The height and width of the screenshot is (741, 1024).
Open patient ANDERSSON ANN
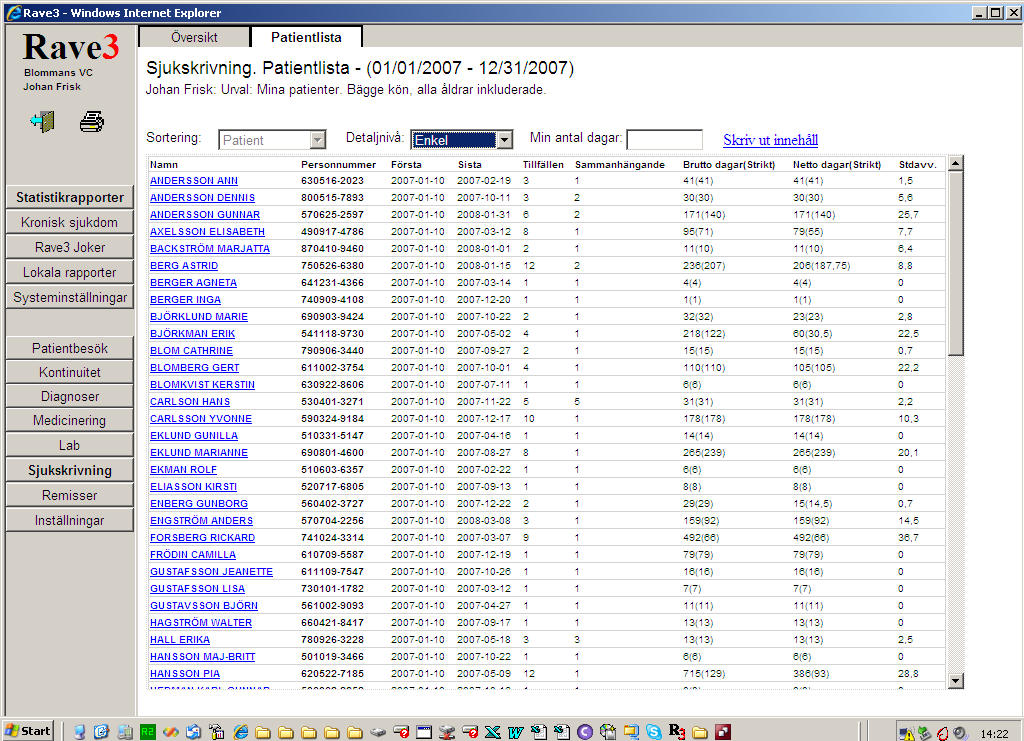tap(194, 181)
